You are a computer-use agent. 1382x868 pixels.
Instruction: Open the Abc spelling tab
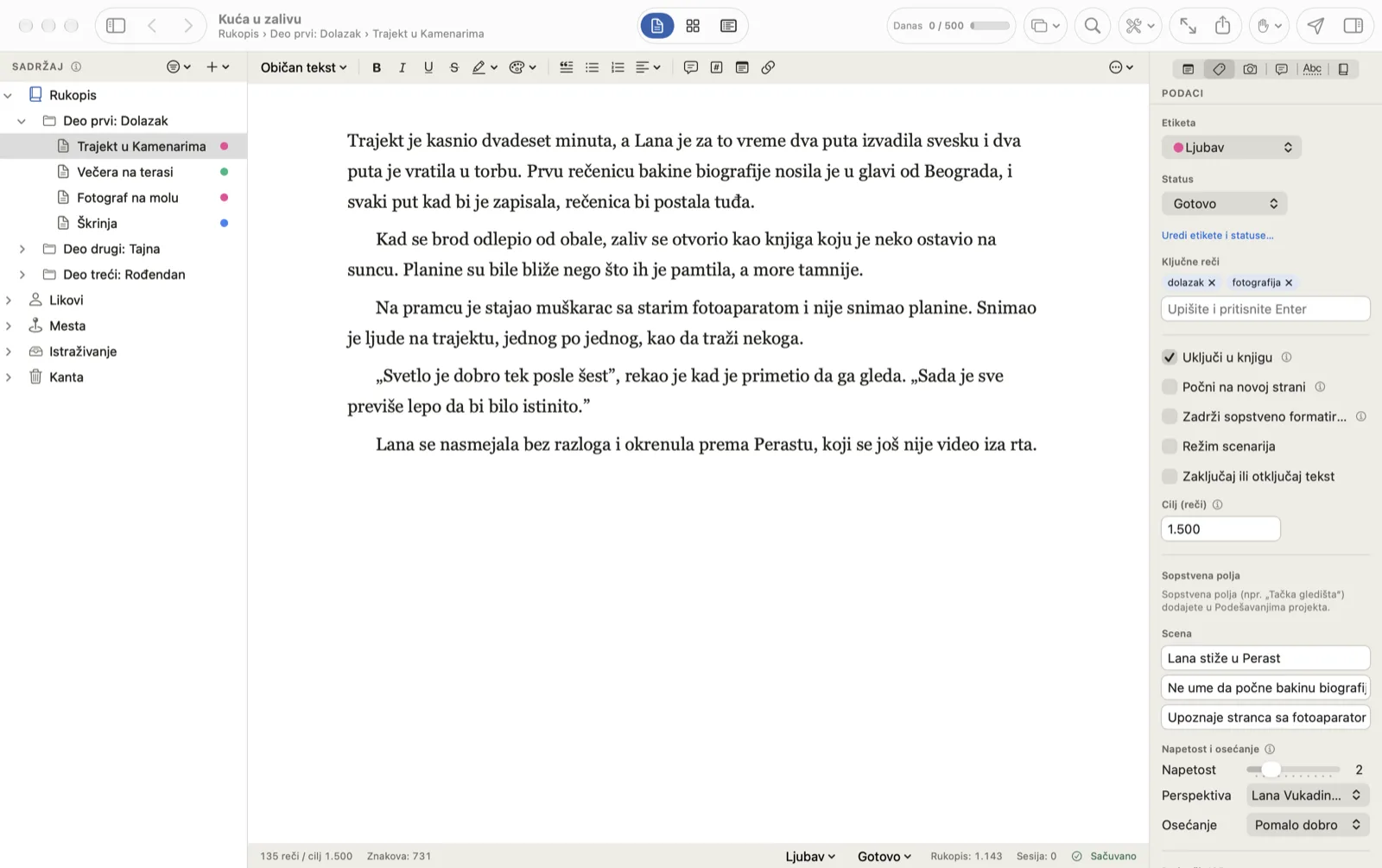click(x=1312, y=69)
